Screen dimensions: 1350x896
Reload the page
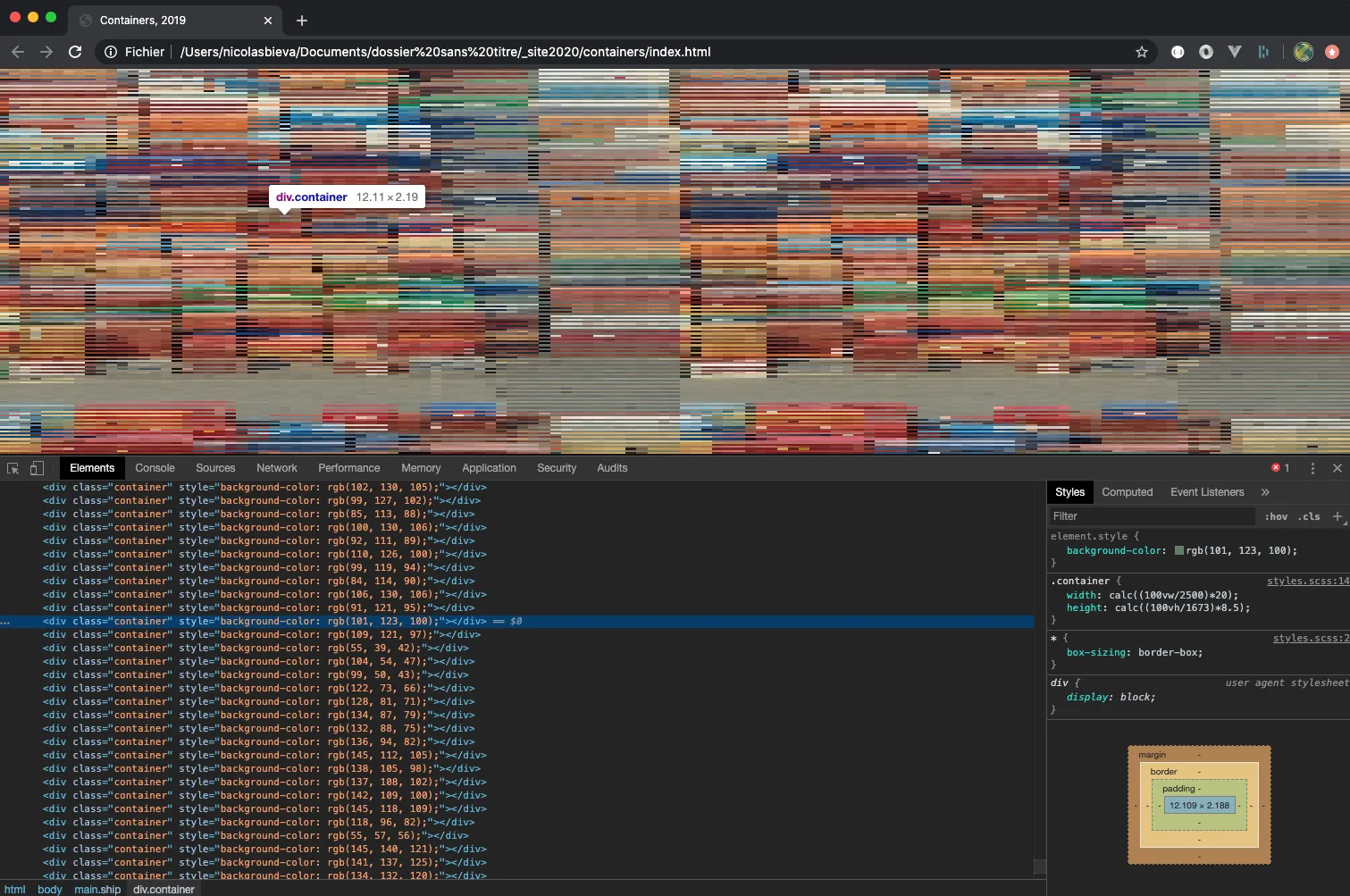click(x=75, y=52)
